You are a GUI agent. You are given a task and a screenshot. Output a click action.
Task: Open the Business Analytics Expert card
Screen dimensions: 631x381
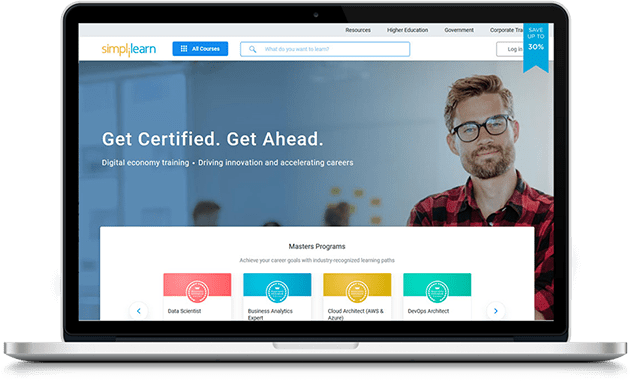tap(277, 297)
